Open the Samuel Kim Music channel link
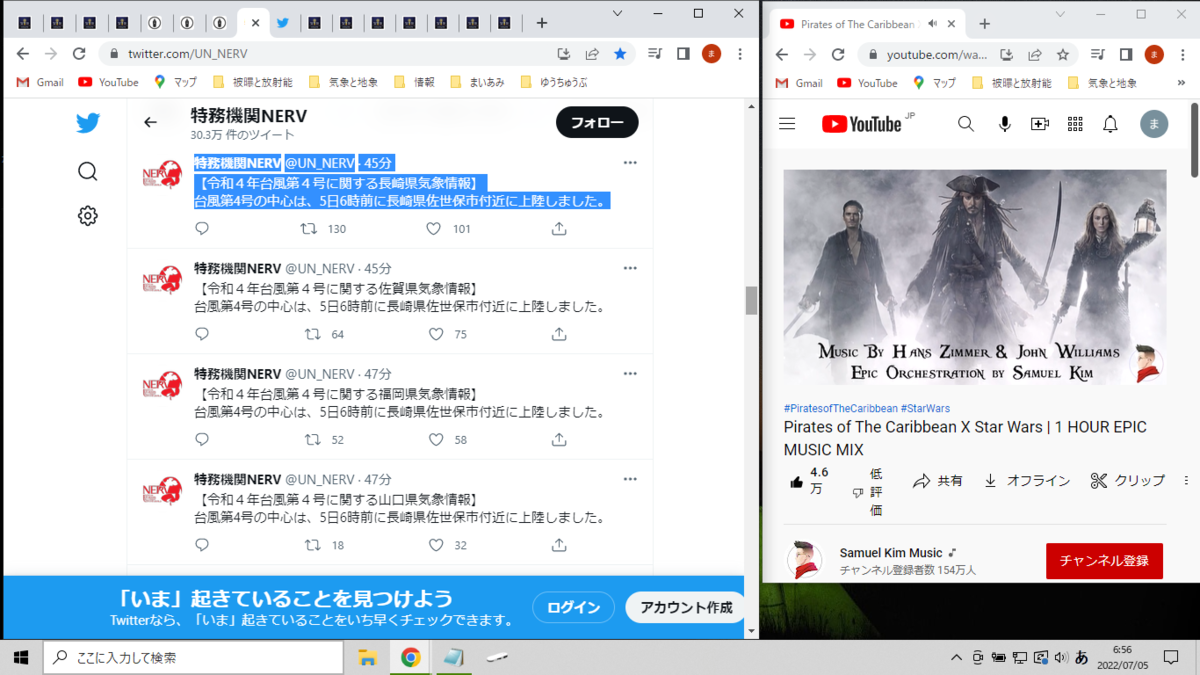 891,552
